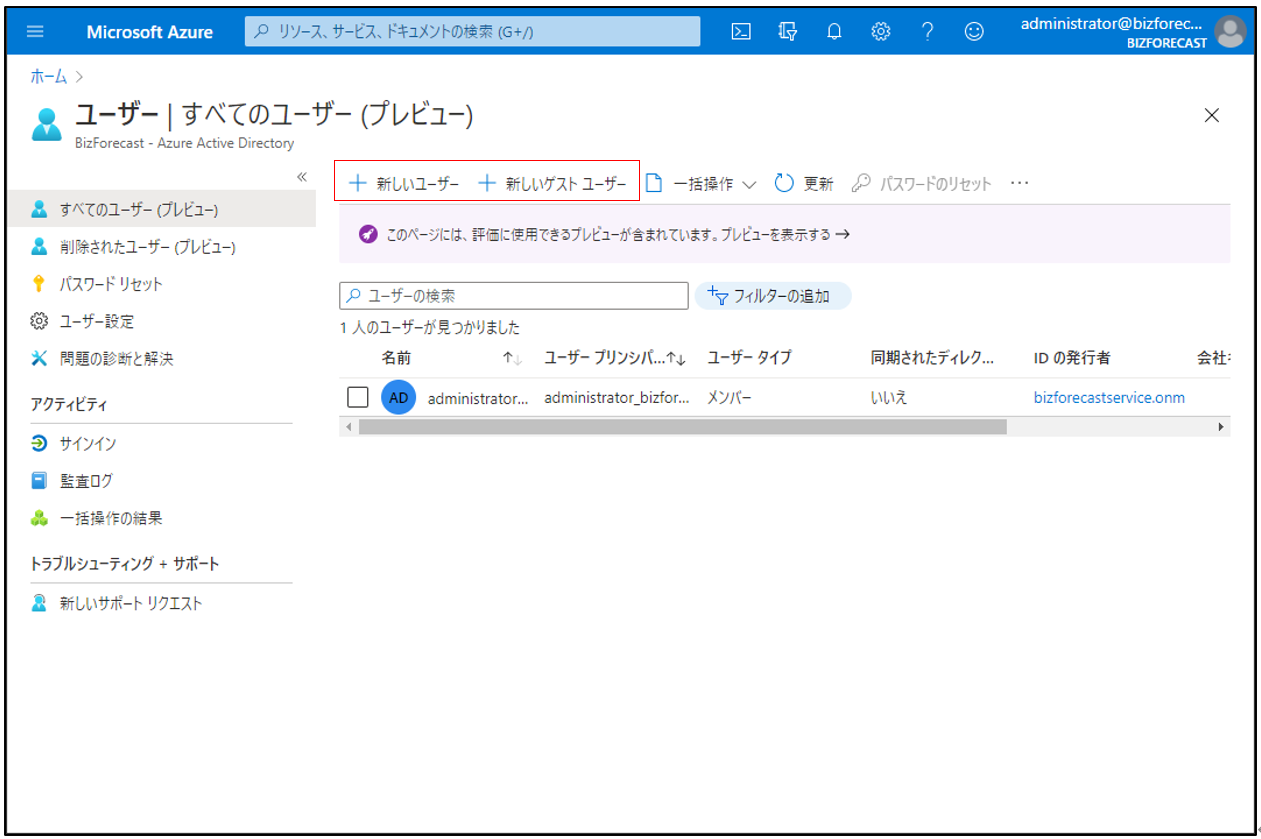Viewport: 1261px width, 839px height.
Task: Open the feedback smiley icon
Action: pyautogui.click(x=973, y=32)
